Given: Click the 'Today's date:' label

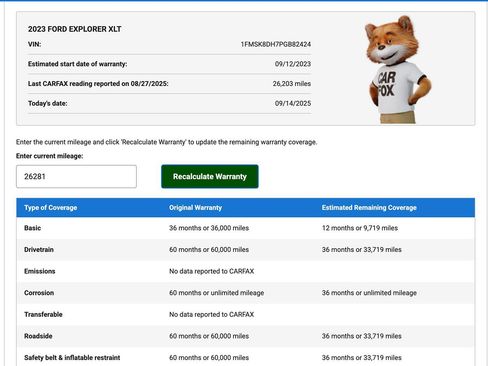Looking at the screenshot, I should tap(48, 103).
